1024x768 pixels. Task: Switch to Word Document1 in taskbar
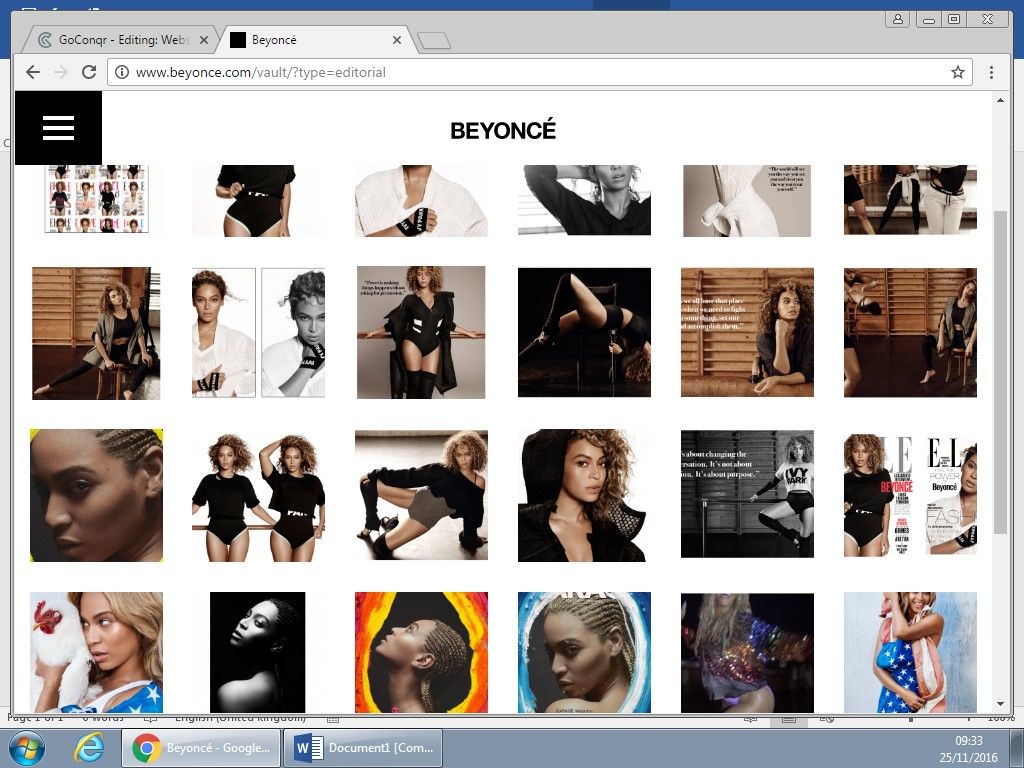[x=362, y=748]
